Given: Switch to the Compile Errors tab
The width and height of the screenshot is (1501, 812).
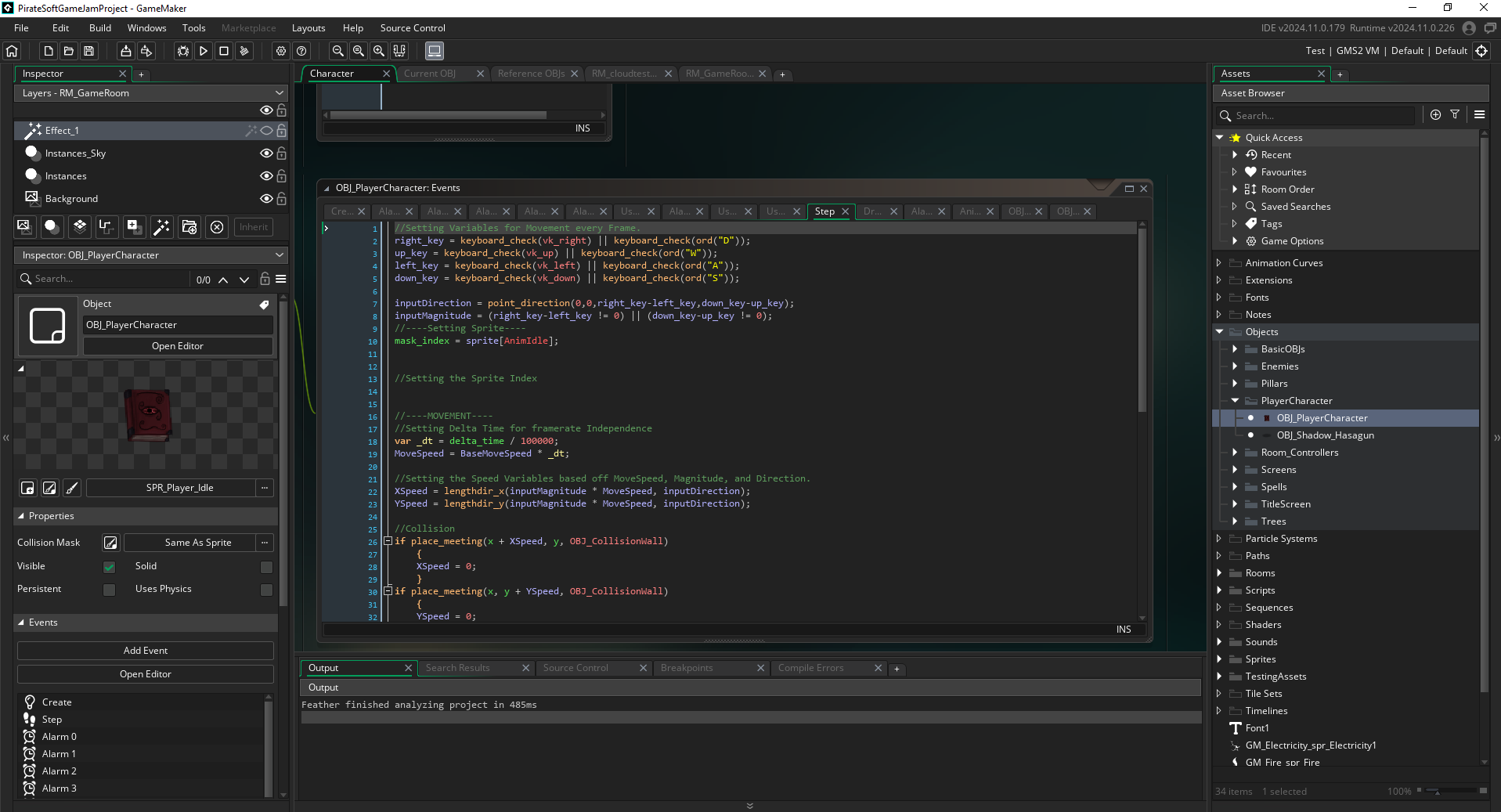Looking at the screenshot, I should point(810,668).
